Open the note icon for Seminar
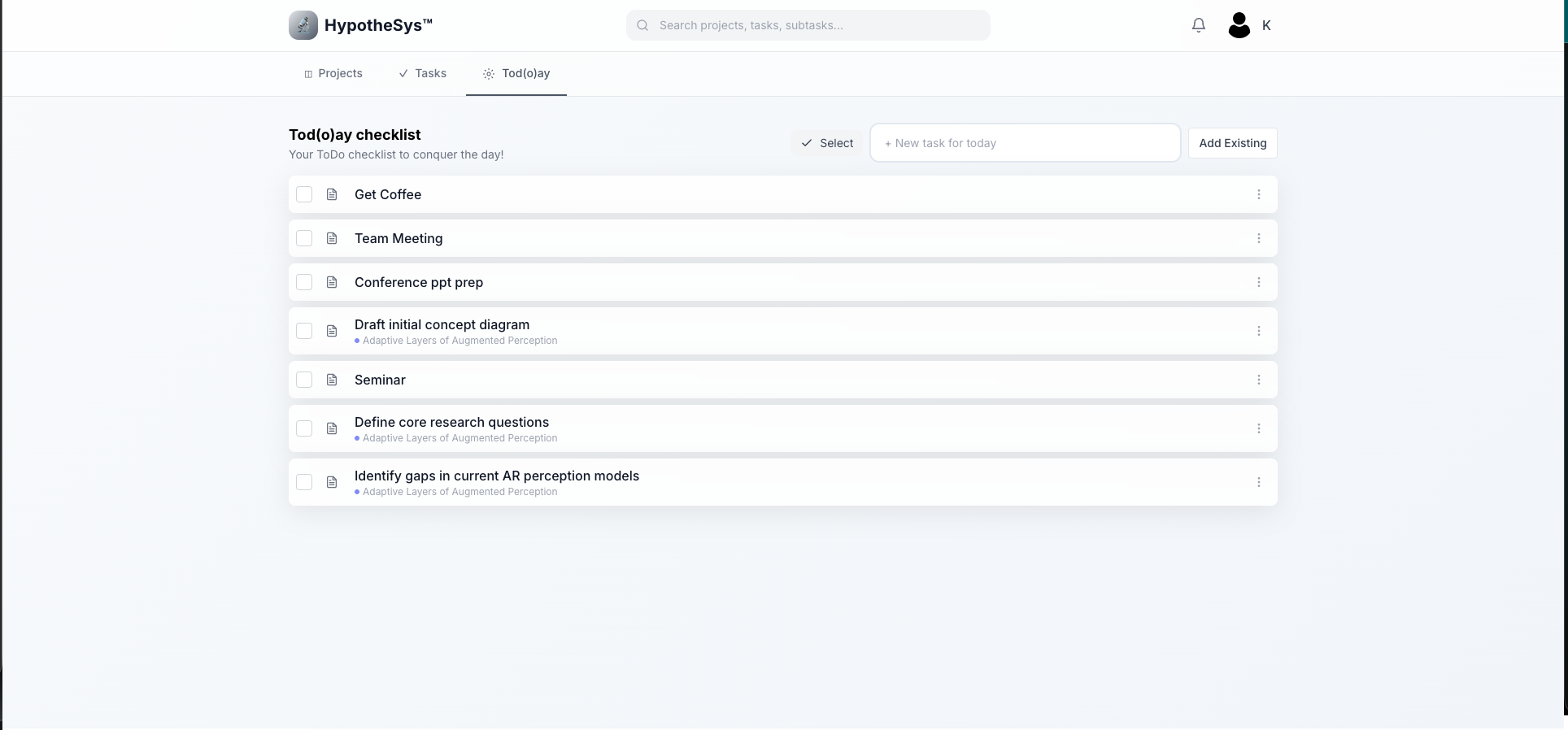Screen dimensions: 1568x730 [x=332, y=380]
